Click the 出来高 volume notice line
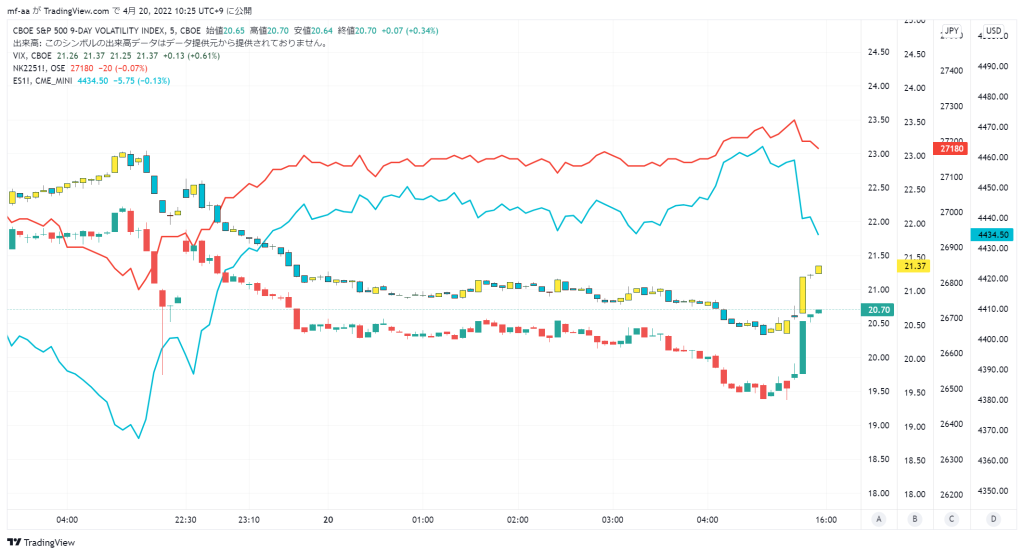Image resolution: width=1024 pixels, height=555 pixels. 171,43
